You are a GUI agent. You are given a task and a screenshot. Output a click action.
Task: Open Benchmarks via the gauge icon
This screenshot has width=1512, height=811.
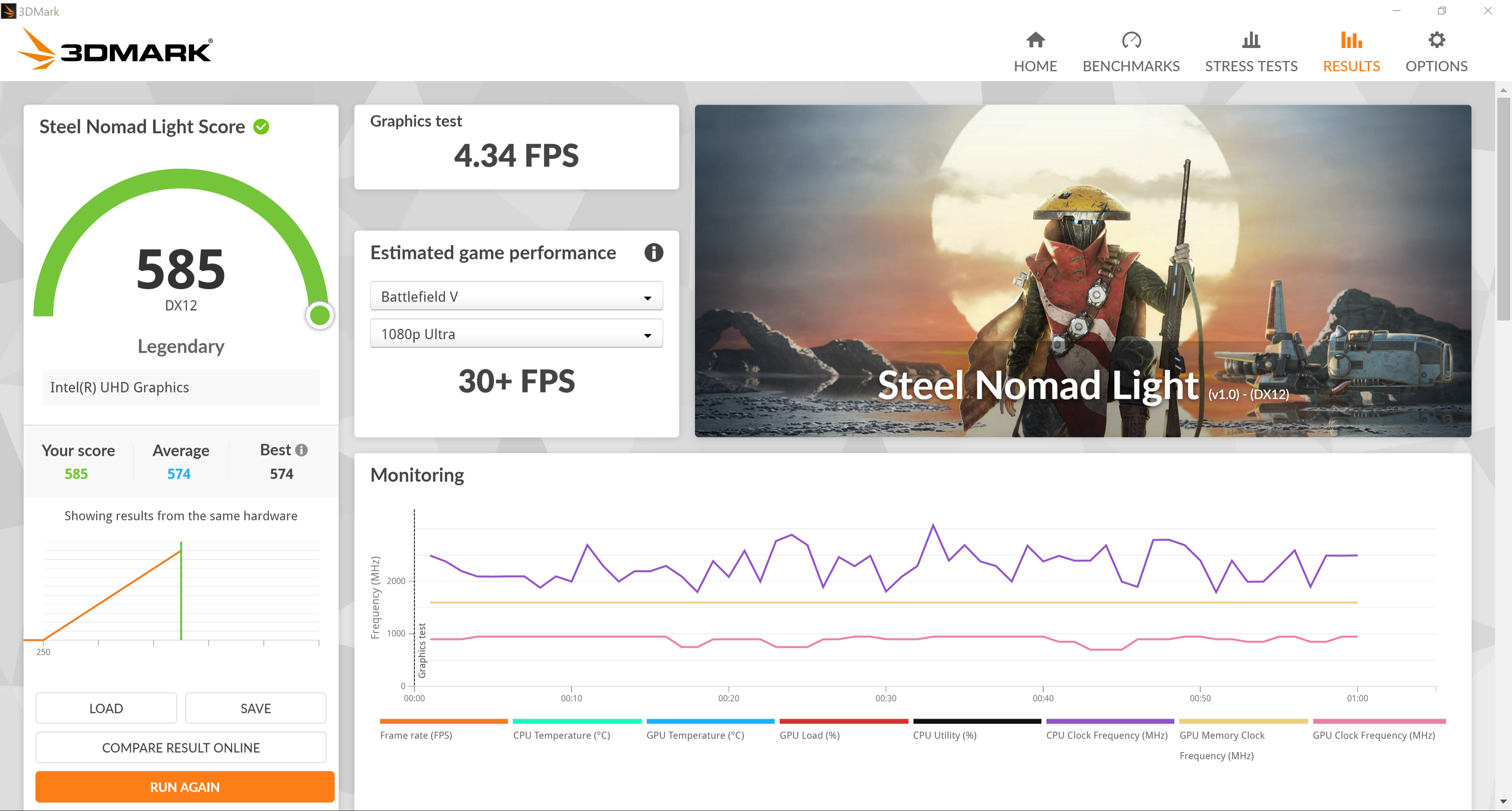click(1131, 40)
